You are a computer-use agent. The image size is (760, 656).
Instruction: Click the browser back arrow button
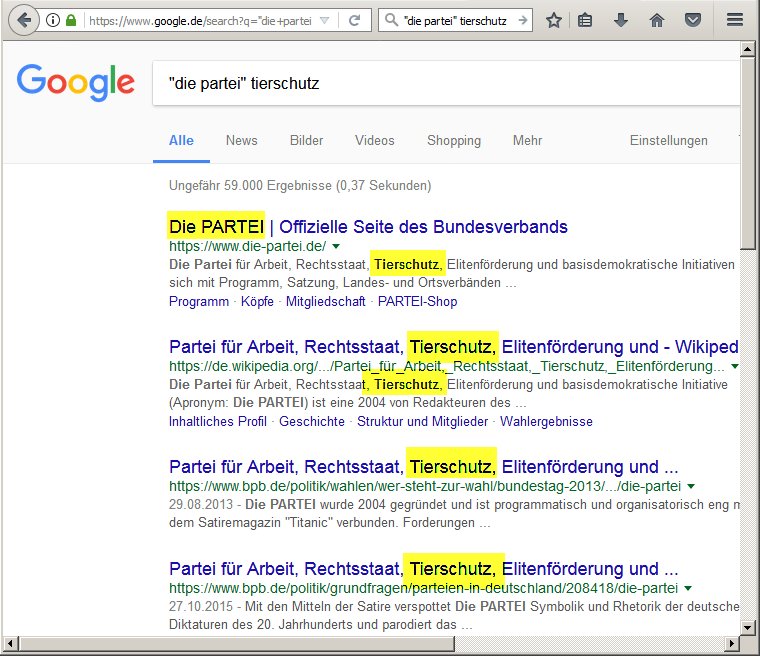pos(24,20)
